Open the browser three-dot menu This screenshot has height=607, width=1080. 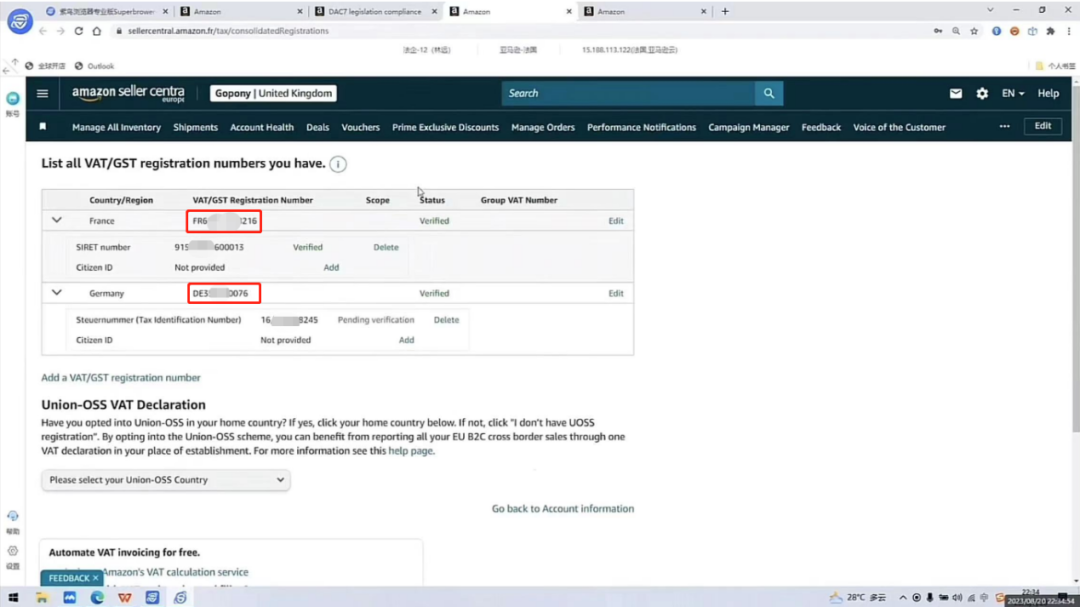point(1069,31)
